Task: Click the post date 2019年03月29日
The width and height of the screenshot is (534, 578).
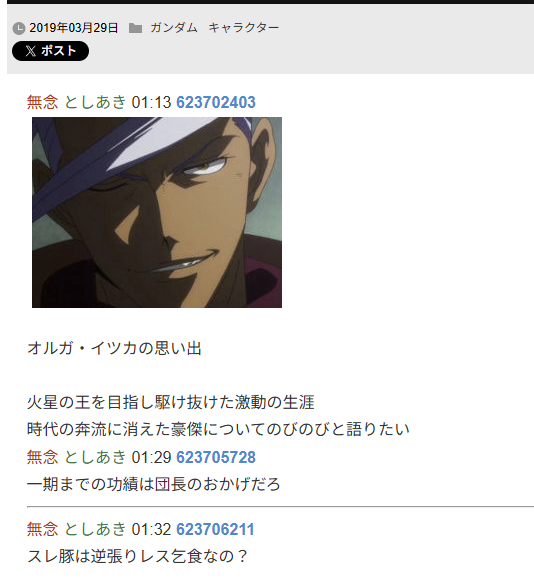Action: point(74,28)
